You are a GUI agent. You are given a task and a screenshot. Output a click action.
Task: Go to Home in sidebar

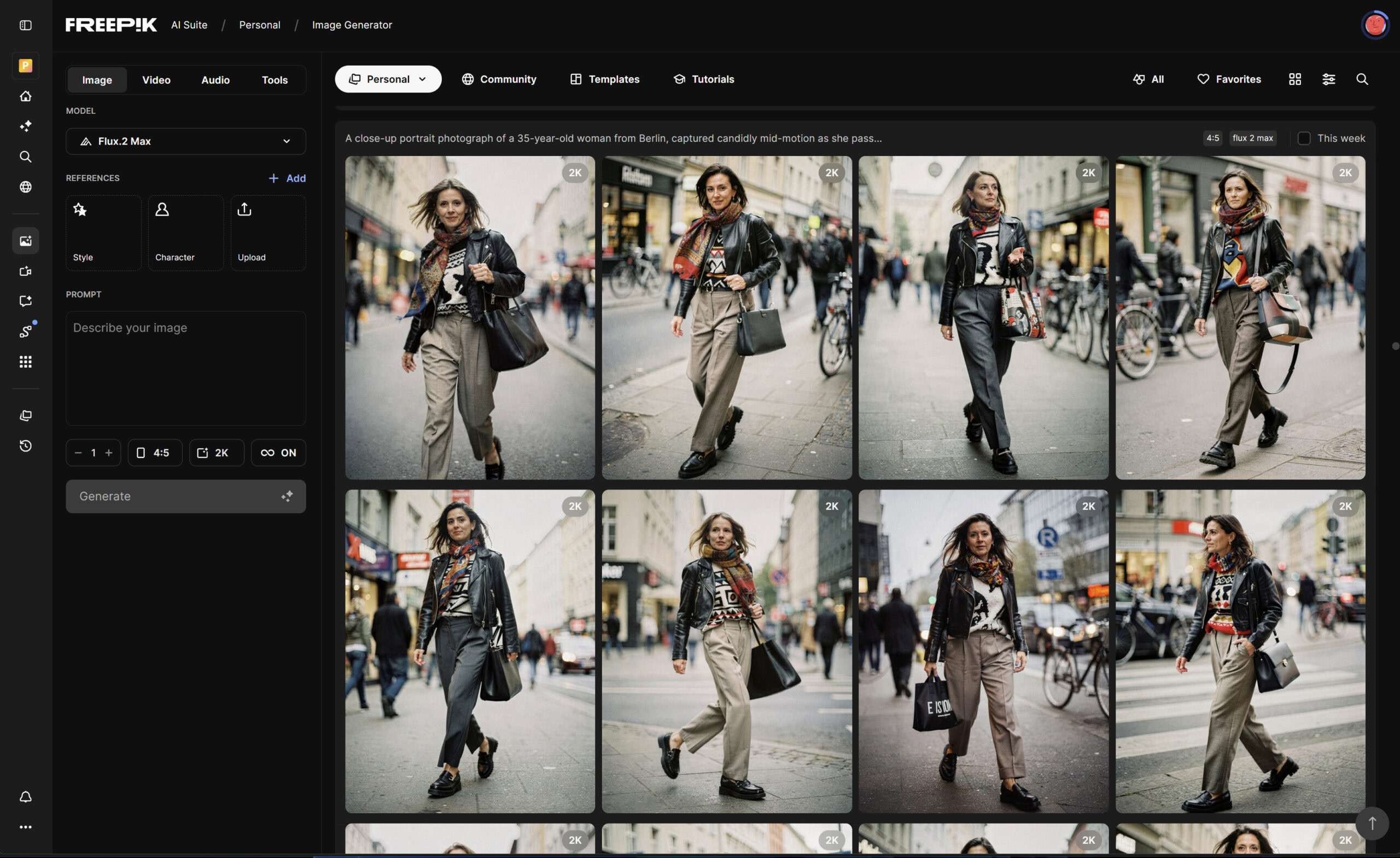[x=26, y=96]
